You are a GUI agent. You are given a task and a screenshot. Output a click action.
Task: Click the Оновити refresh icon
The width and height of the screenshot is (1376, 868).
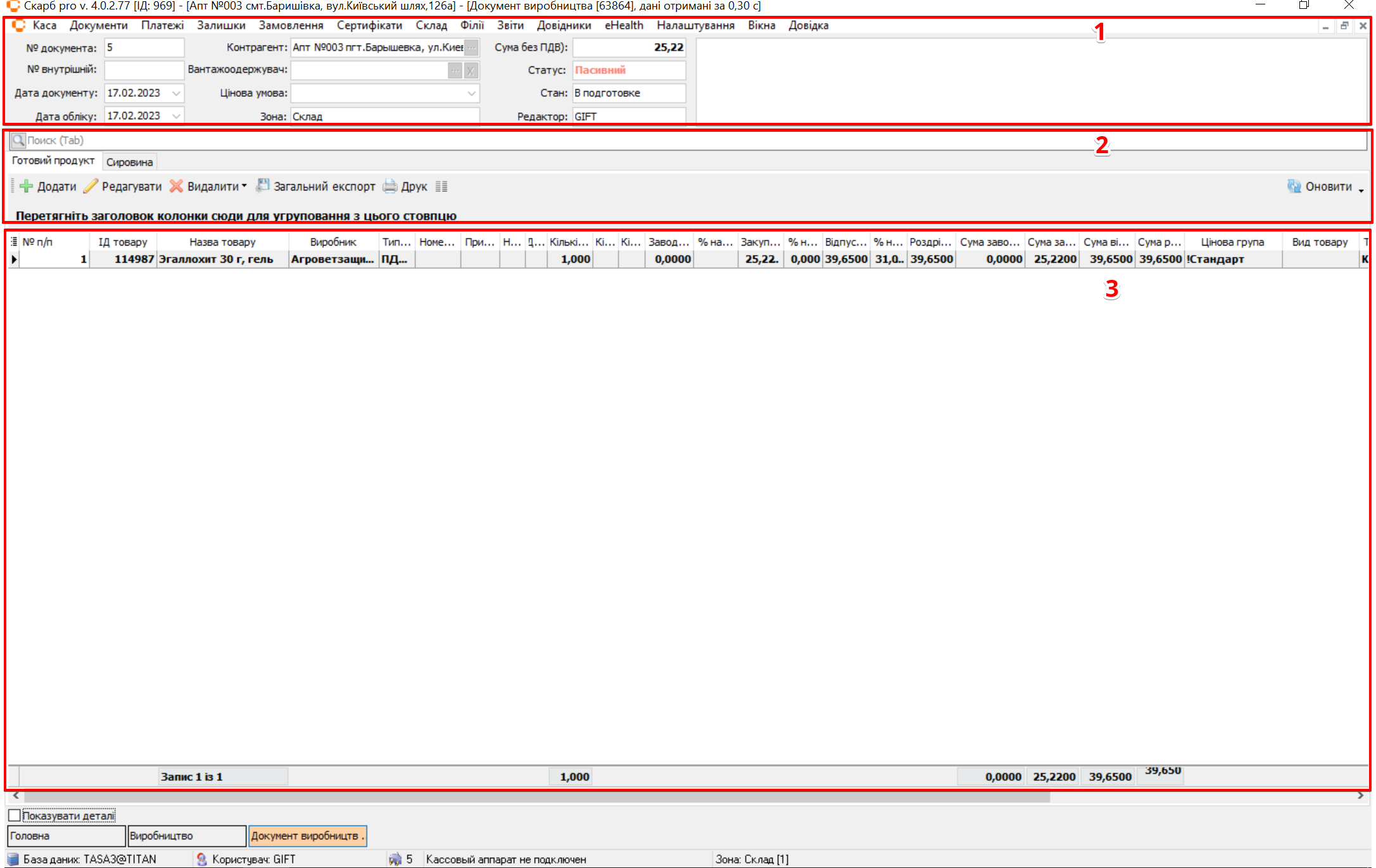1294,186
